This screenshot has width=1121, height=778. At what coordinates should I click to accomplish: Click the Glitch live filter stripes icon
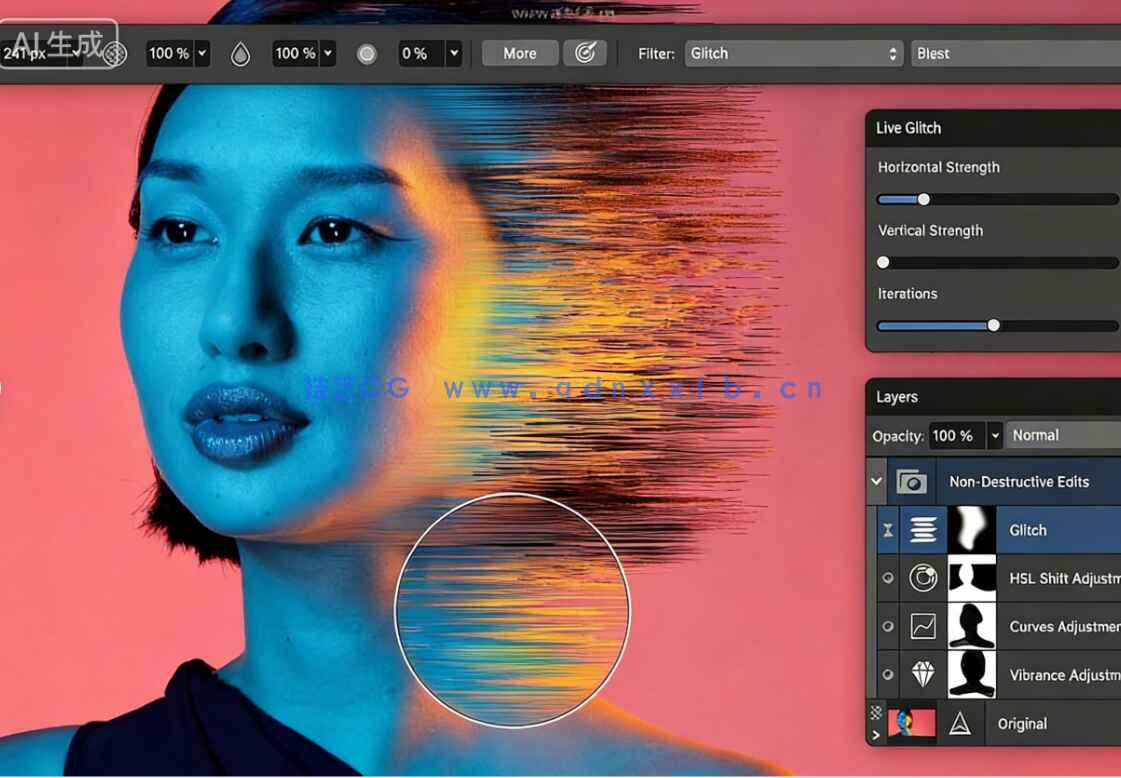click(x=922, y=529)
